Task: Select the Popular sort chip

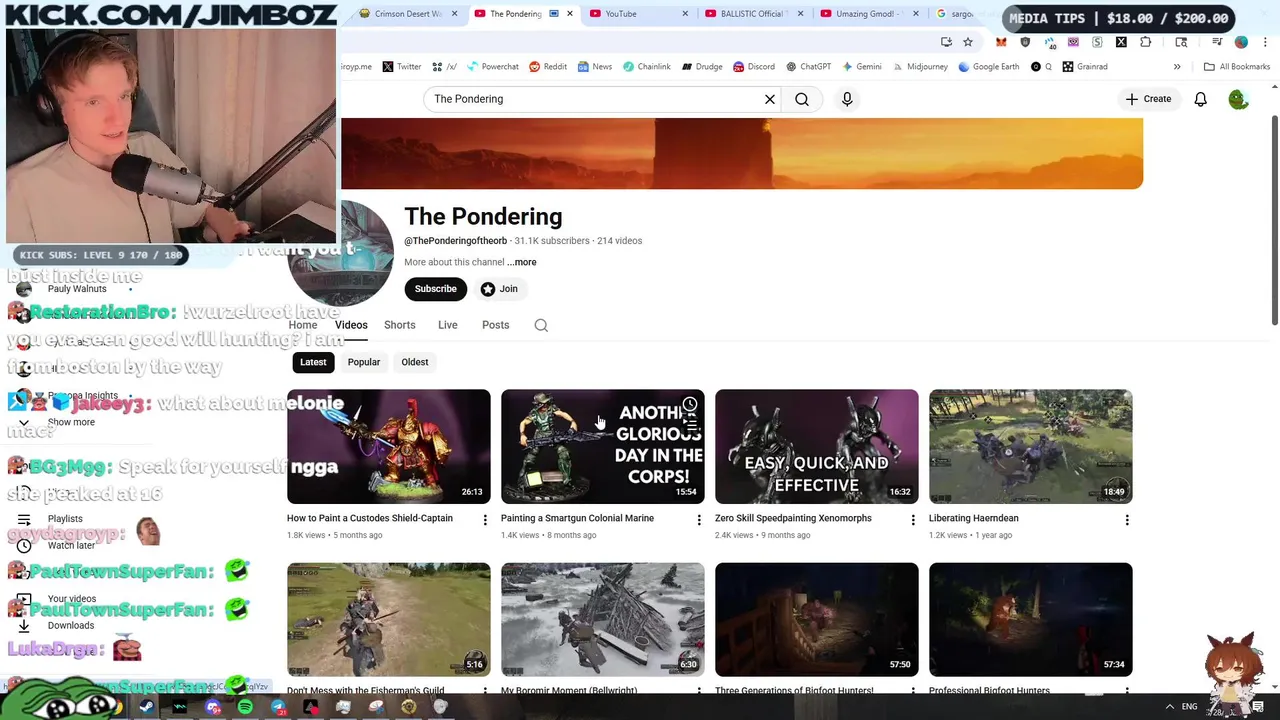Action: pyautogui.click(x=364, y=362)
